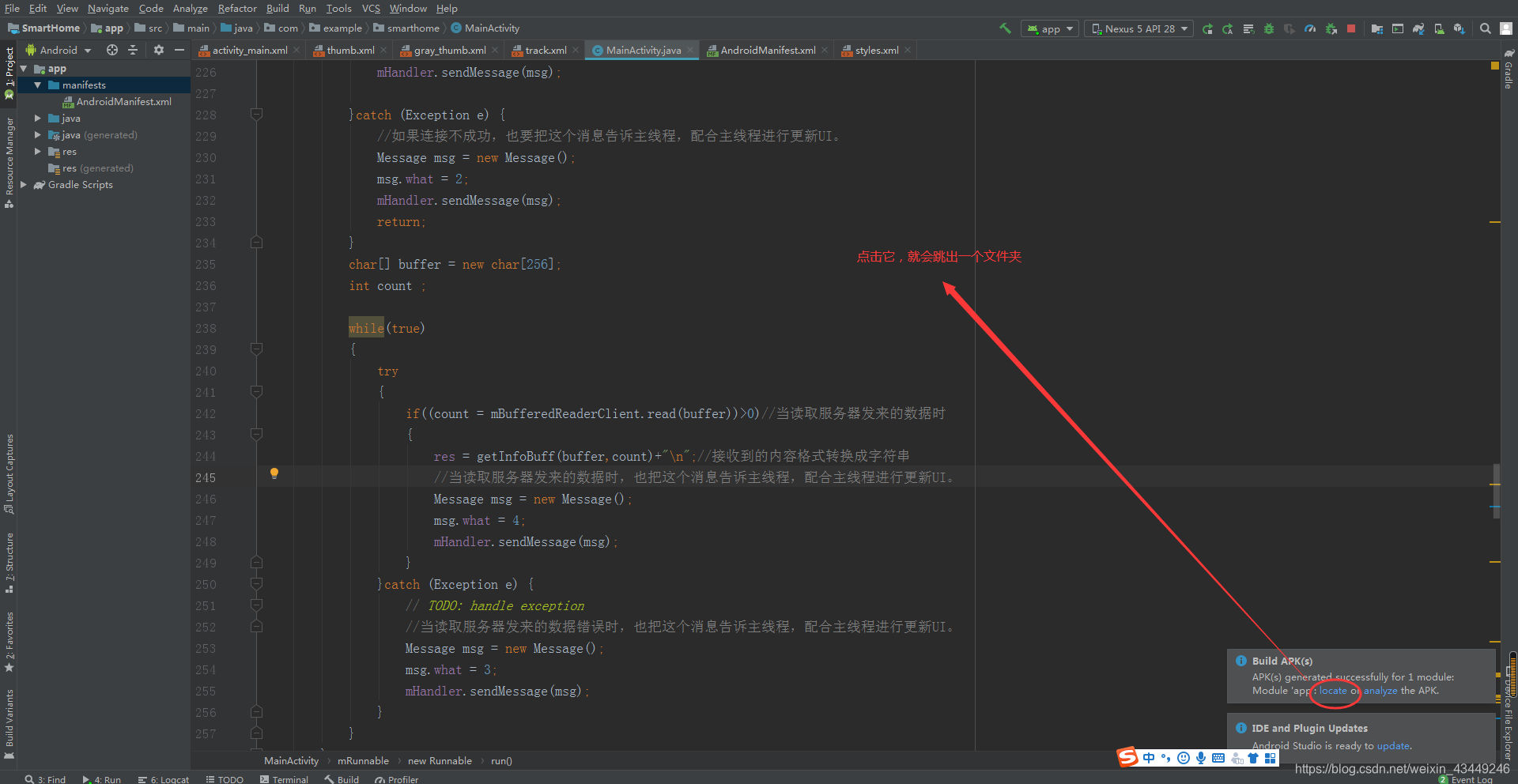The width and height of the screenshot is (1518, 784).
Task: Click the user account avatar icon
Action: click(1506, 28)
